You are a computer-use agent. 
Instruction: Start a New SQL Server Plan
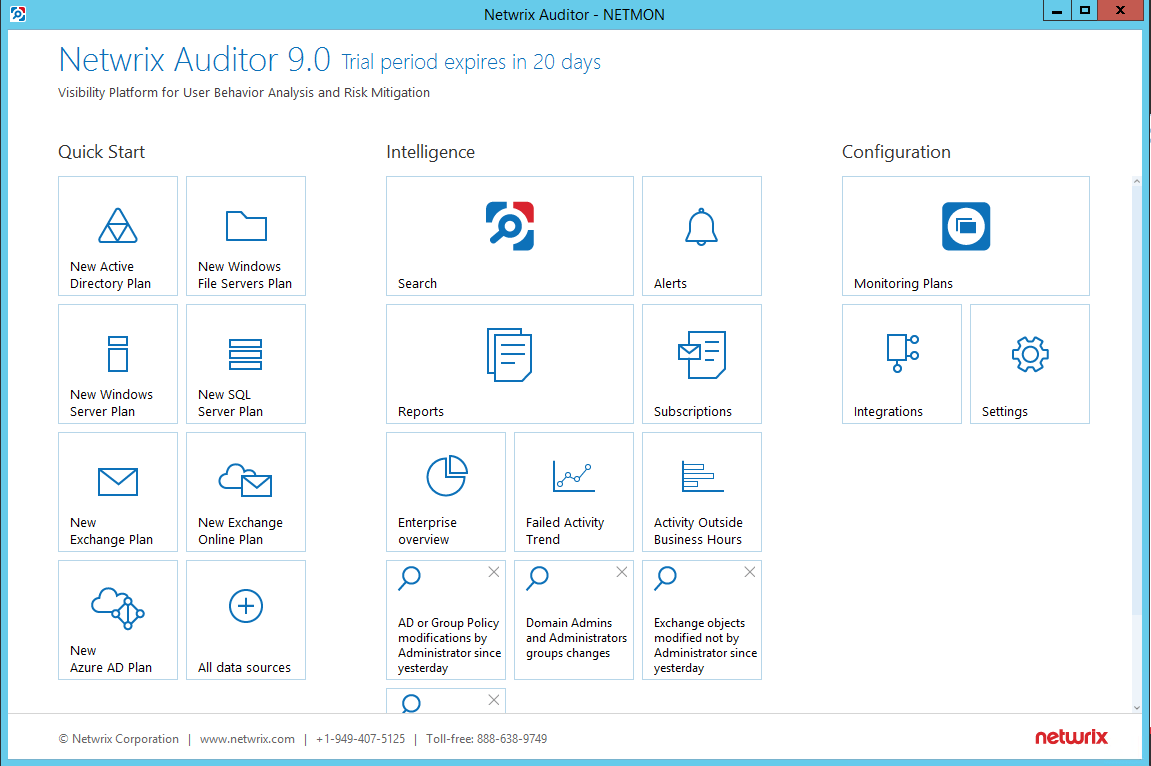(246, 364)
